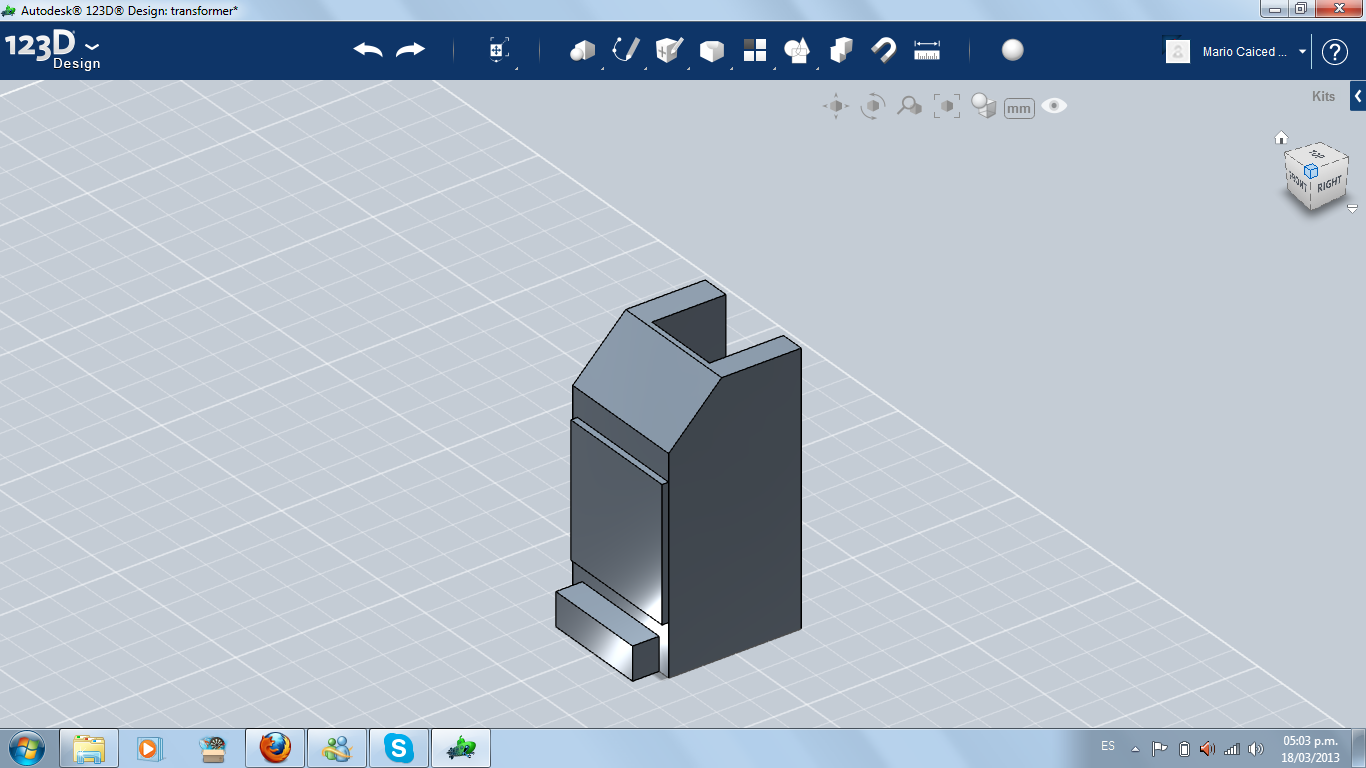The height and width of the screenshot is (768, 1366).
Task: Open the Help question mark
Action: (x=1335, y=52)
